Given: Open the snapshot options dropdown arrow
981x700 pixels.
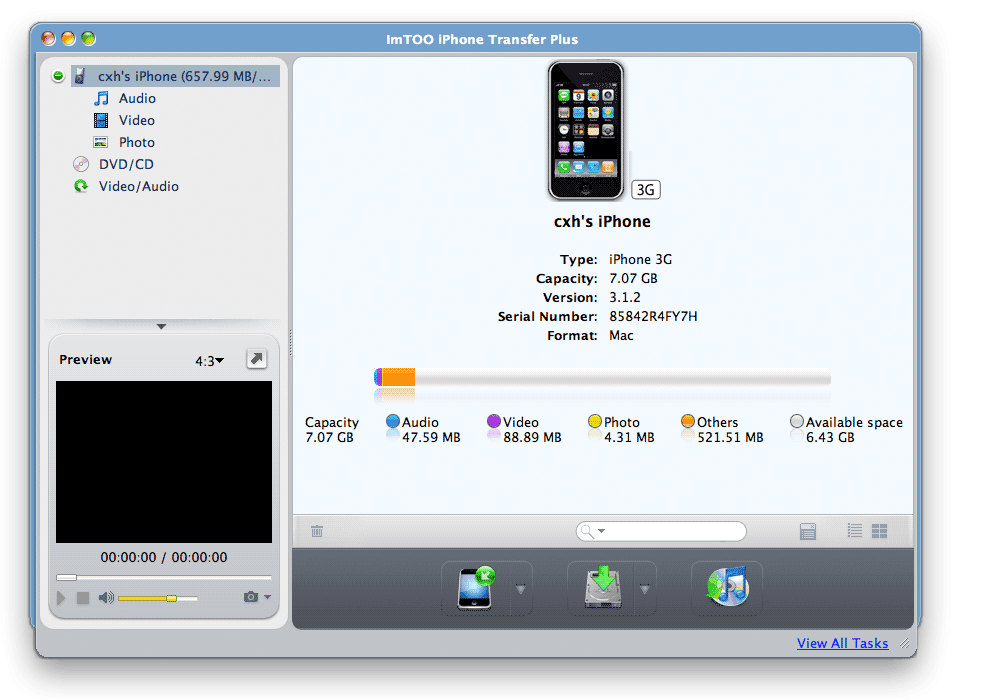Looking at the screenshot, I should pos(268,597).
